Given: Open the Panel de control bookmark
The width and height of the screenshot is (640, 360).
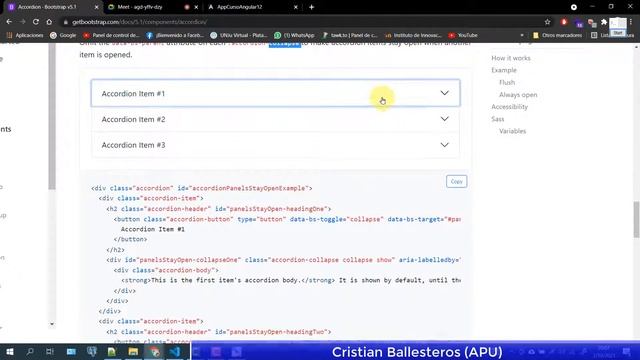Looking at the screenshot, I should (x=111, y=36).
